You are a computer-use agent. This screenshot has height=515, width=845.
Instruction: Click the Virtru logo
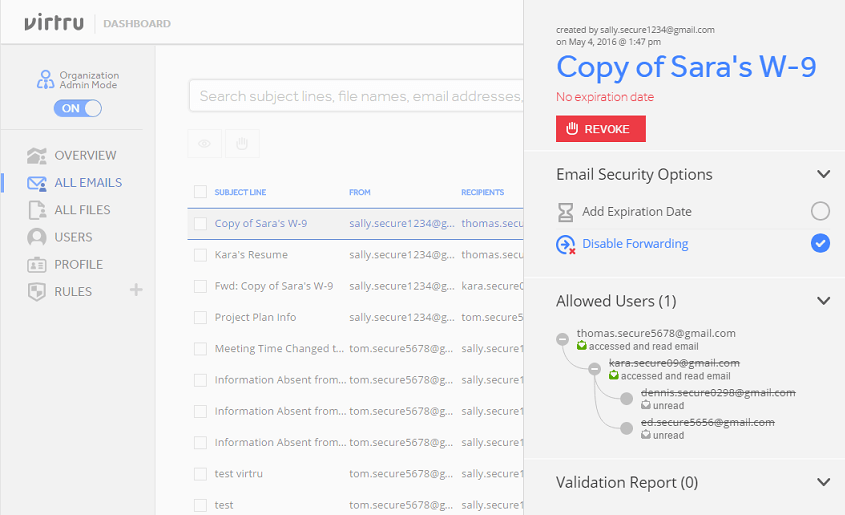coord(54,23)
